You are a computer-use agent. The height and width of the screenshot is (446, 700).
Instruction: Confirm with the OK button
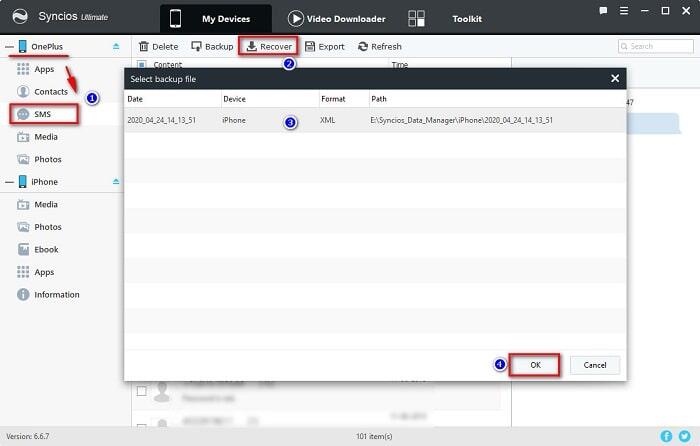pos(535,365)
